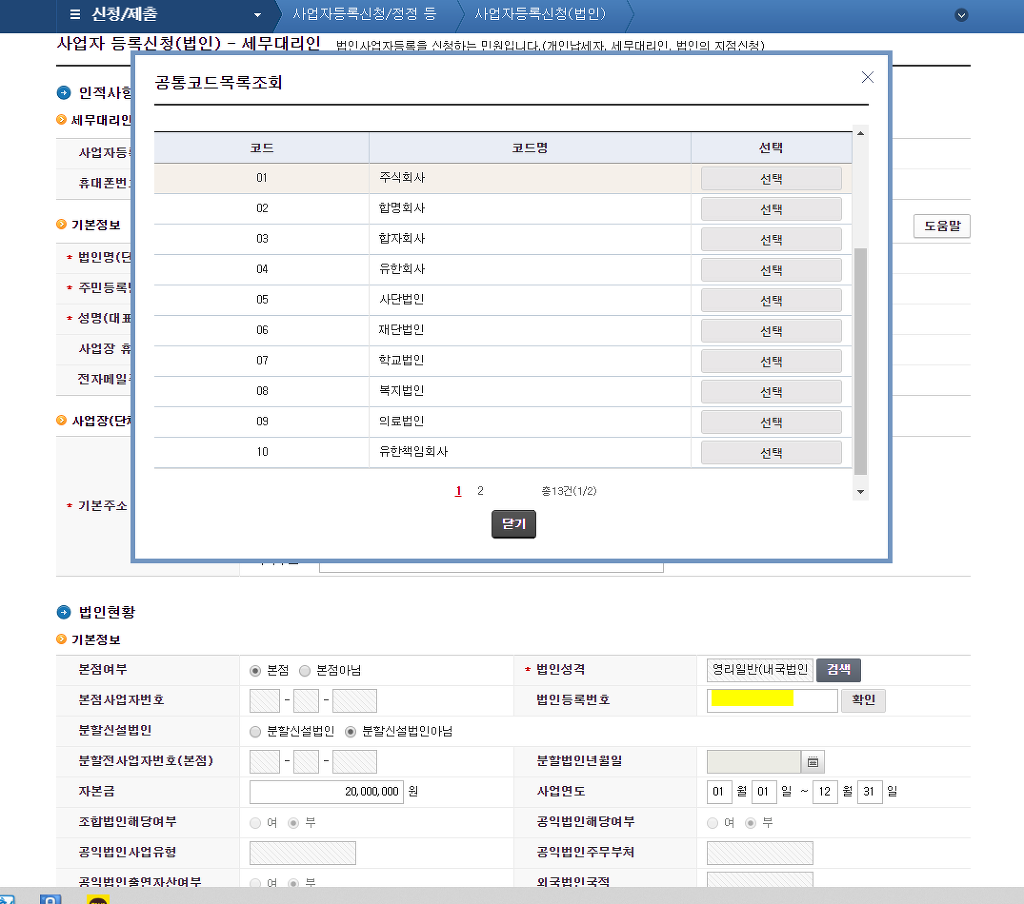Click the code list scrollbar thumb
This screenshot has height=904, width=1024.
tap(861, 361)
